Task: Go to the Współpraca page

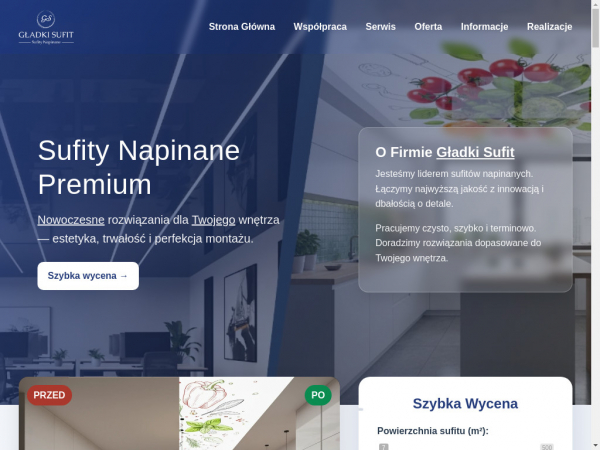Action: click(x=320, y=27)
